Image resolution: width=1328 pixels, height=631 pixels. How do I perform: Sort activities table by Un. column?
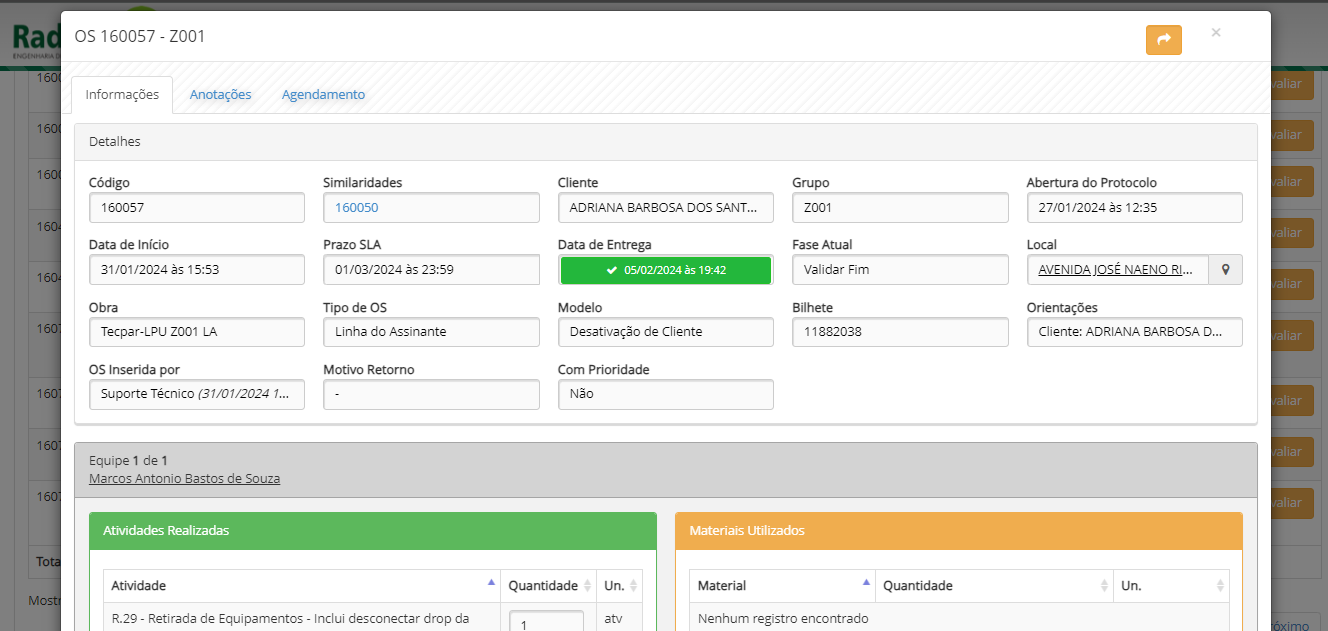coord(619,585)
